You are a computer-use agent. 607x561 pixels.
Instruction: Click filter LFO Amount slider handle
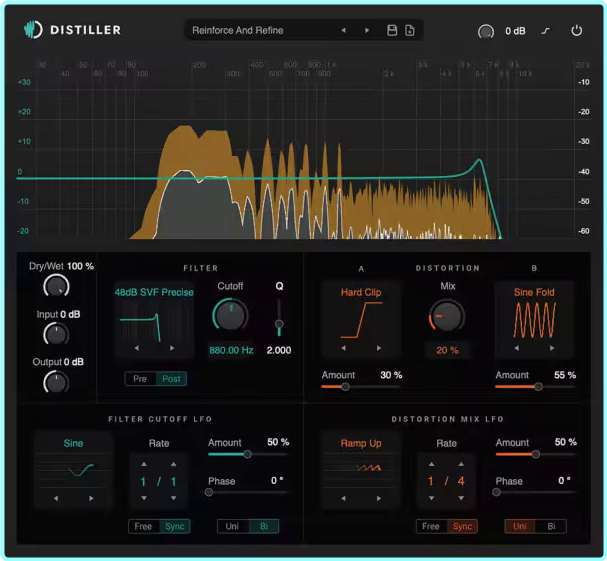tap(247, 454)
